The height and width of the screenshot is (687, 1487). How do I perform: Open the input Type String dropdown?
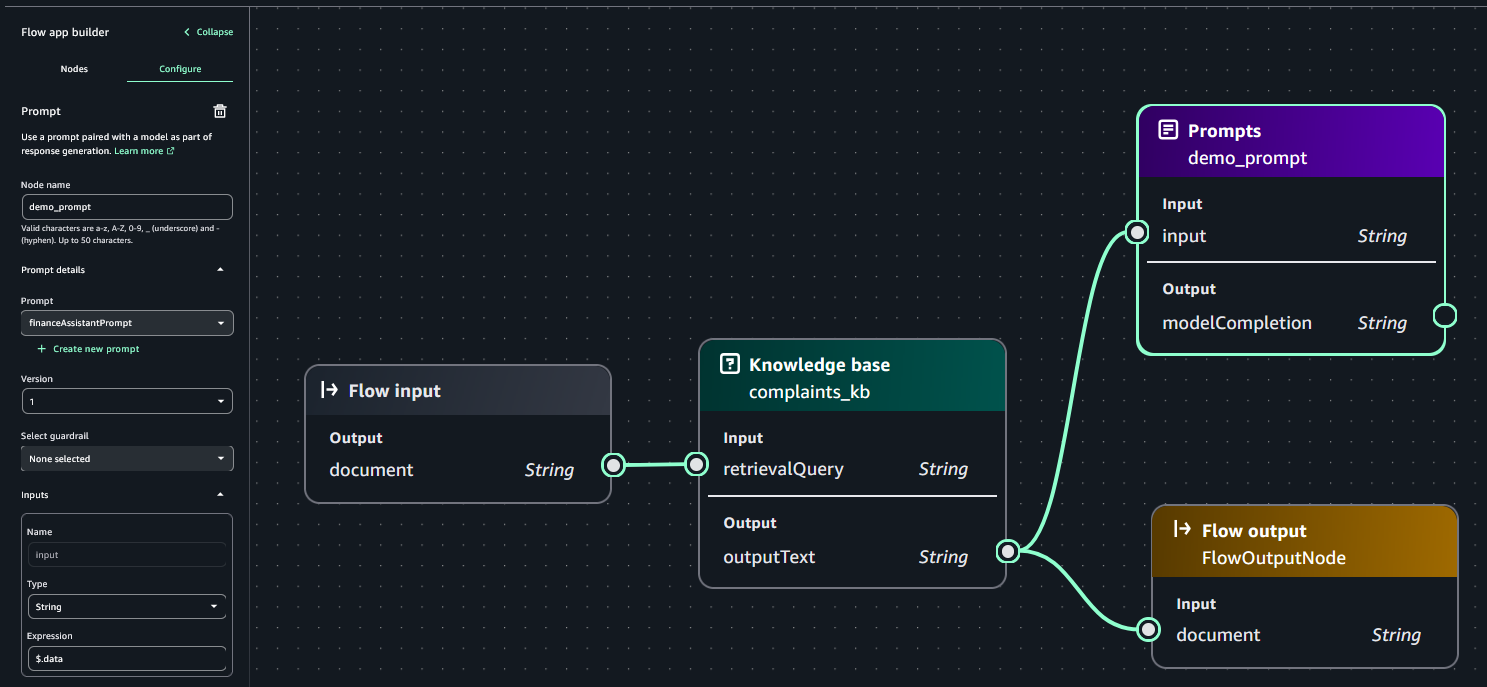click(x=127, y=607)
